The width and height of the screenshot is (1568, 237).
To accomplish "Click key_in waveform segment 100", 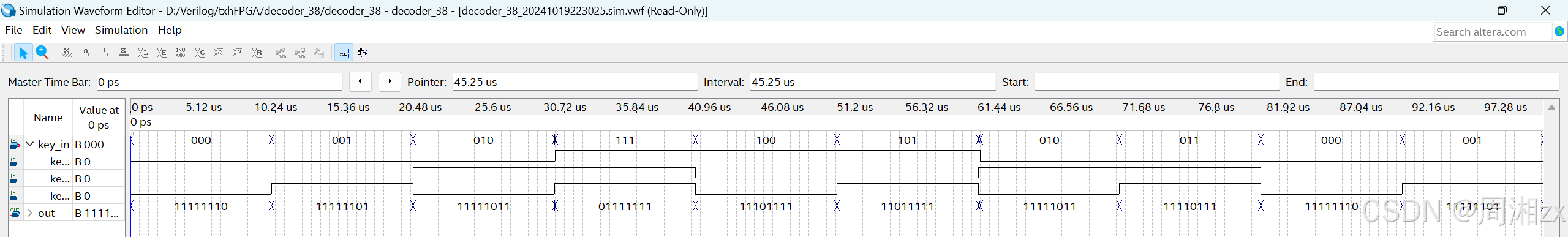I will 766,140.
